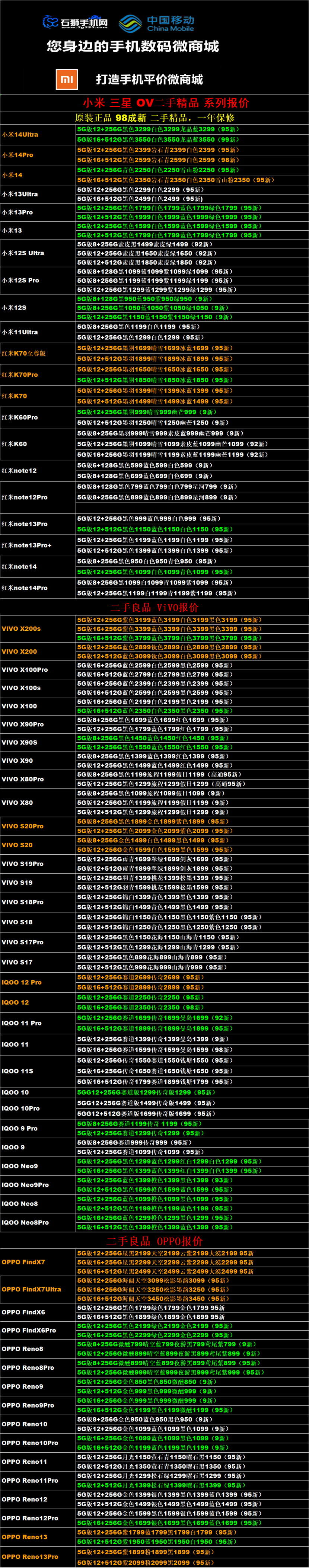Click the 红米K70至尊版 model label

pos(24,353)
